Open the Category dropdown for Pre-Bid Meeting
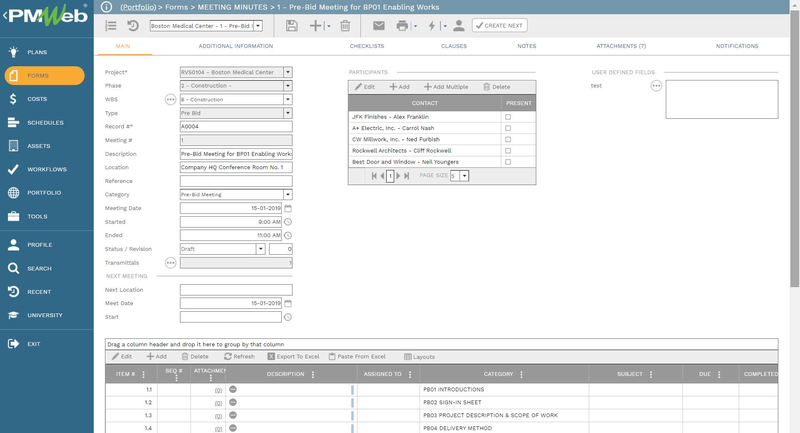 [288, 195]
